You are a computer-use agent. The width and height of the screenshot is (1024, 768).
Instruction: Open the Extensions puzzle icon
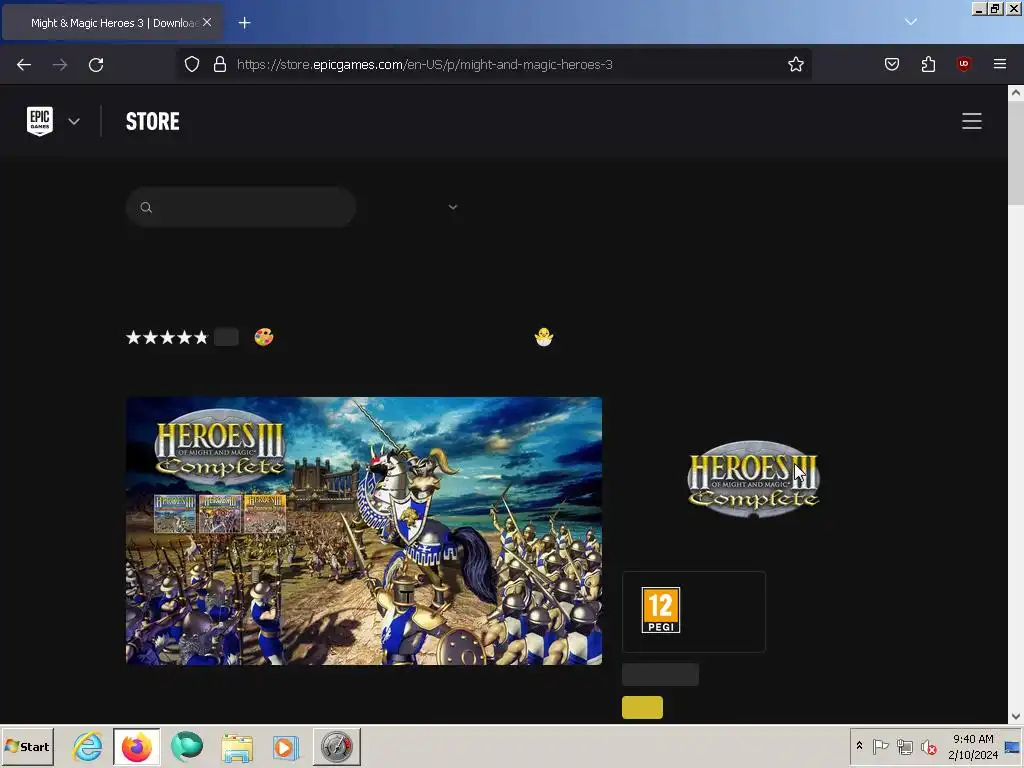pyautogui.click(x=928, y=64)
